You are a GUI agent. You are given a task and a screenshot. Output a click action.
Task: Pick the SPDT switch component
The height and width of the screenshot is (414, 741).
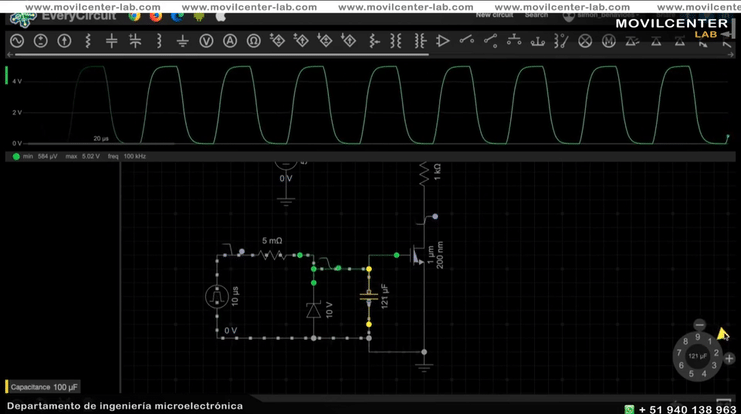490,41
